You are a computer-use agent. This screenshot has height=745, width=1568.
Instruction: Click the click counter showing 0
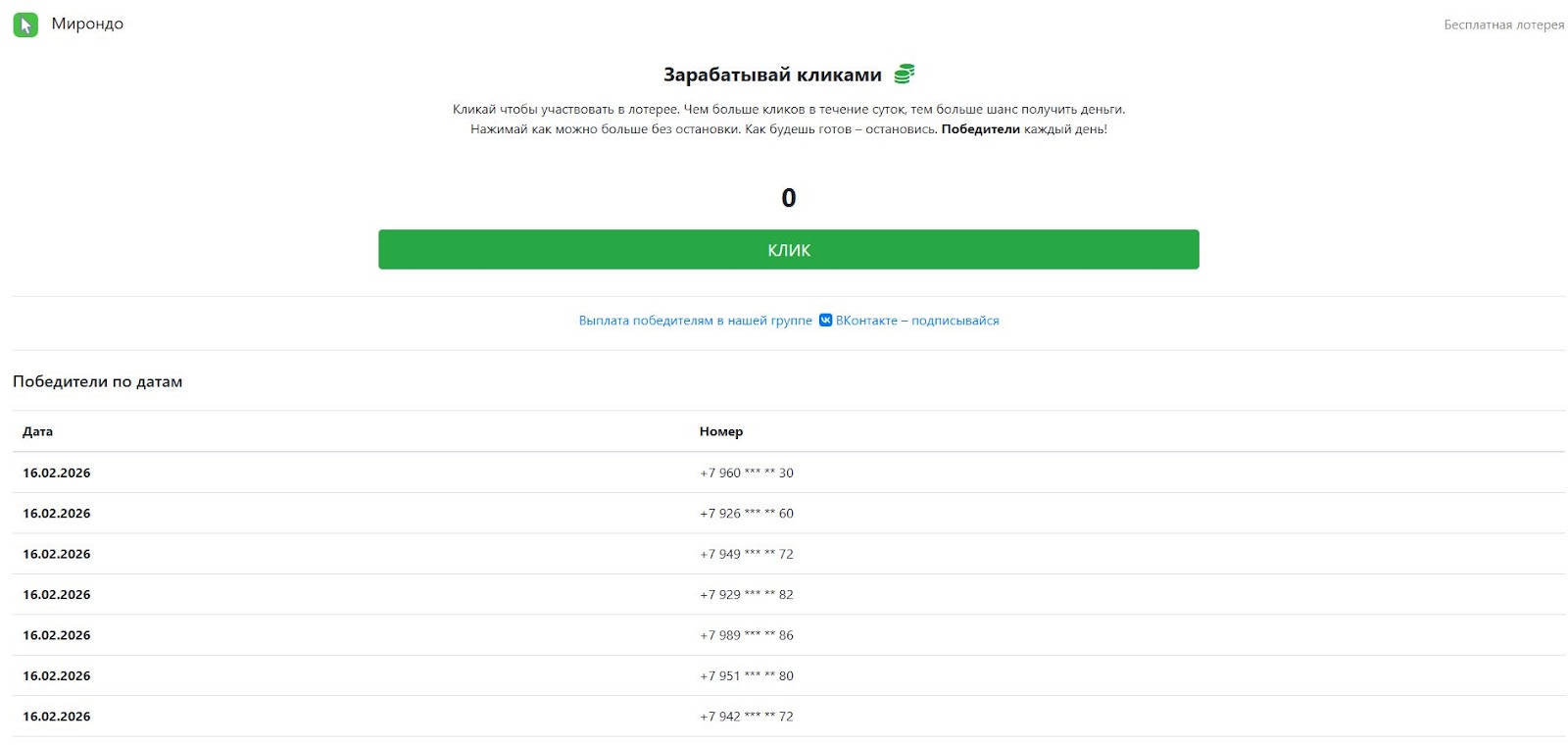(788, 198)
